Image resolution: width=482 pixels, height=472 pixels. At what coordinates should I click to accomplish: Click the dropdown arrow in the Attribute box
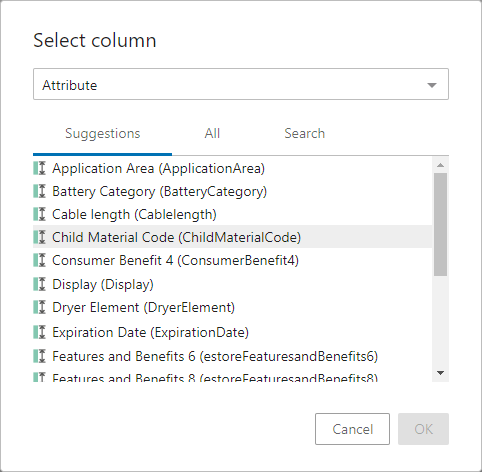[432, 85]
